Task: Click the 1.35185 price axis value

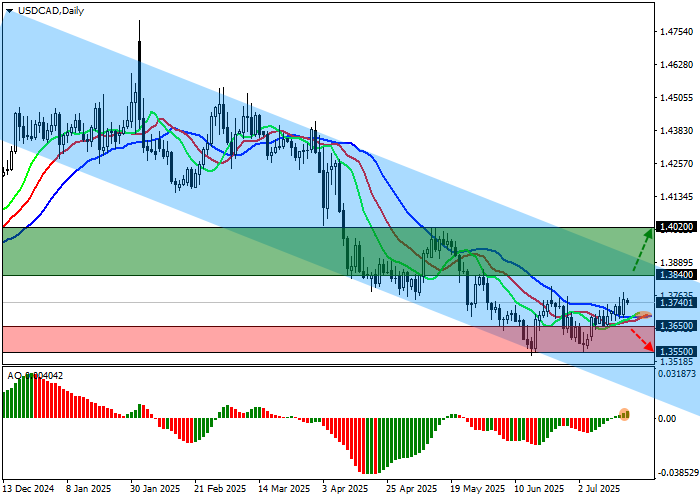Action: 677,361
